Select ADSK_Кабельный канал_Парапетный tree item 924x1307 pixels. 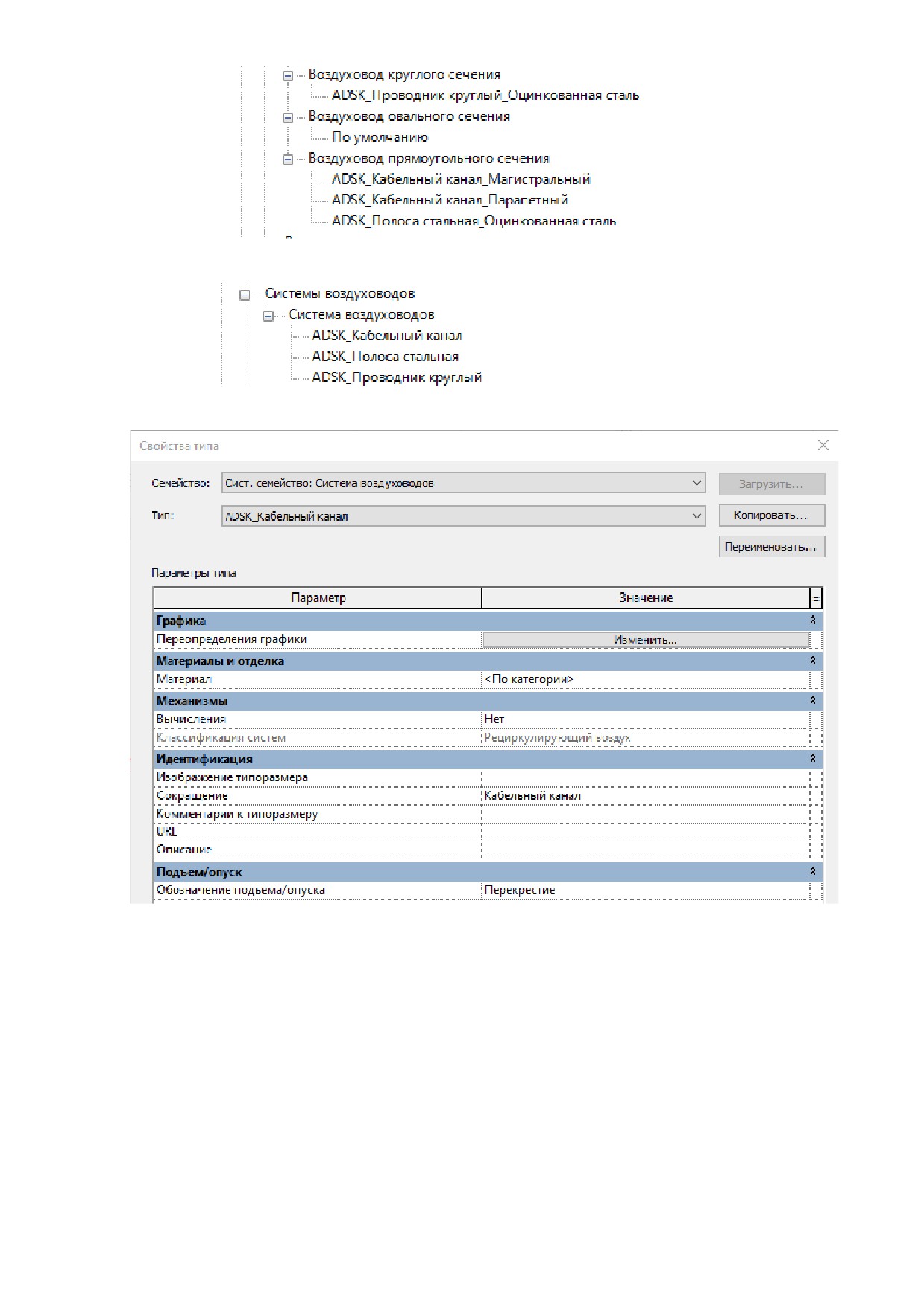pyautogui.click(x=450, y=200)
